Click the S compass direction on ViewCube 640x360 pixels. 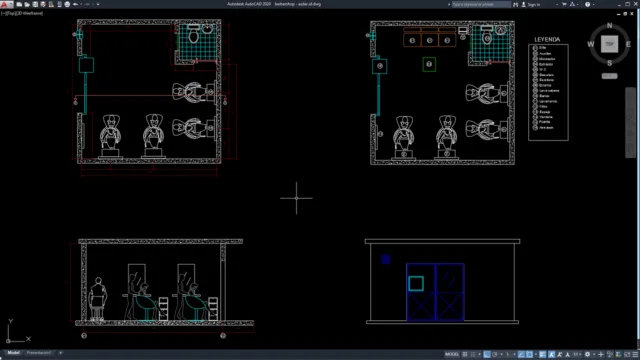point(609,63)
